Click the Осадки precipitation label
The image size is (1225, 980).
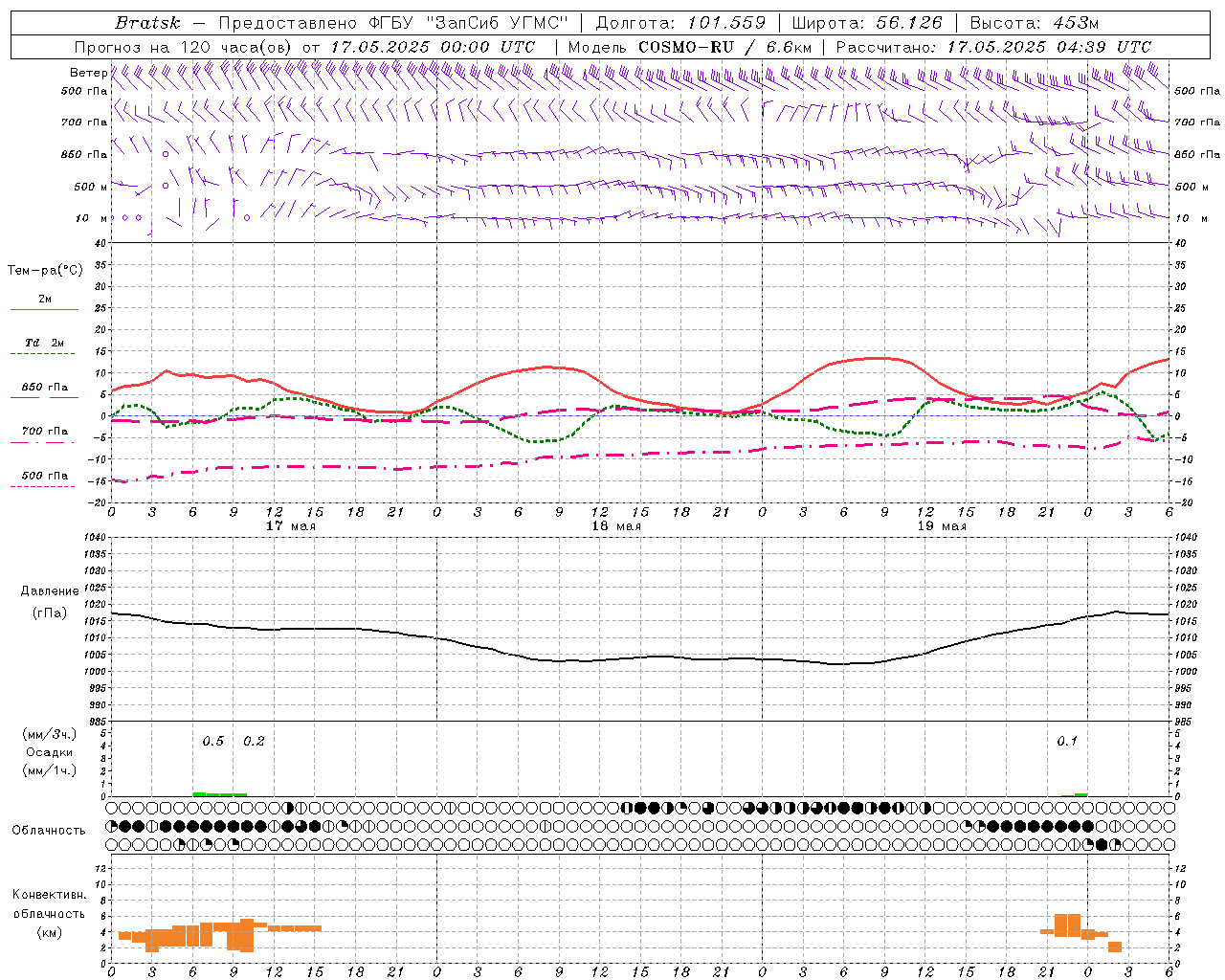pyautogui.click(x=50, y=752)
